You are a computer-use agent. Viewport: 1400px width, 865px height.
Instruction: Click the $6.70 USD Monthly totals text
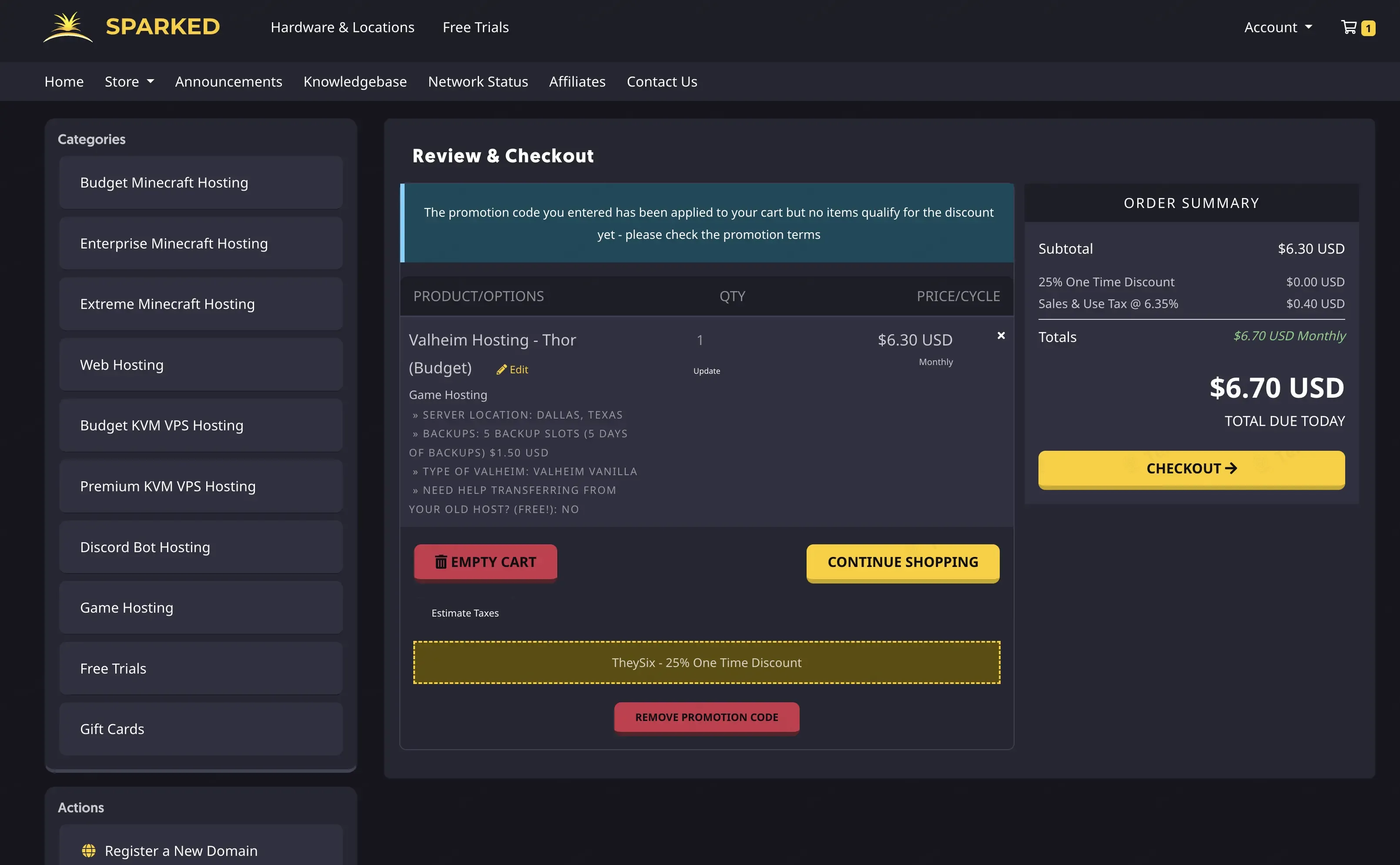[x=1289, y=336]
